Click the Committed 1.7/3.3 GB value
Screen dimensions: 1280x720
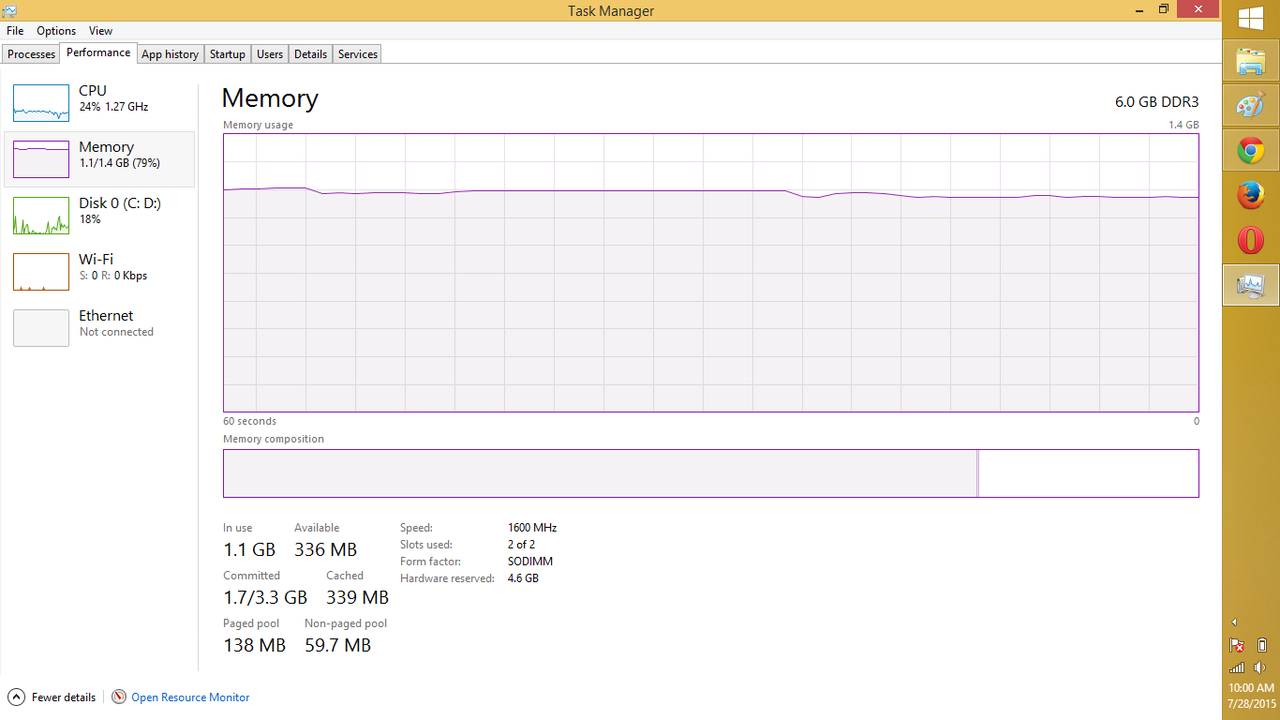click(x=265, y=597)
